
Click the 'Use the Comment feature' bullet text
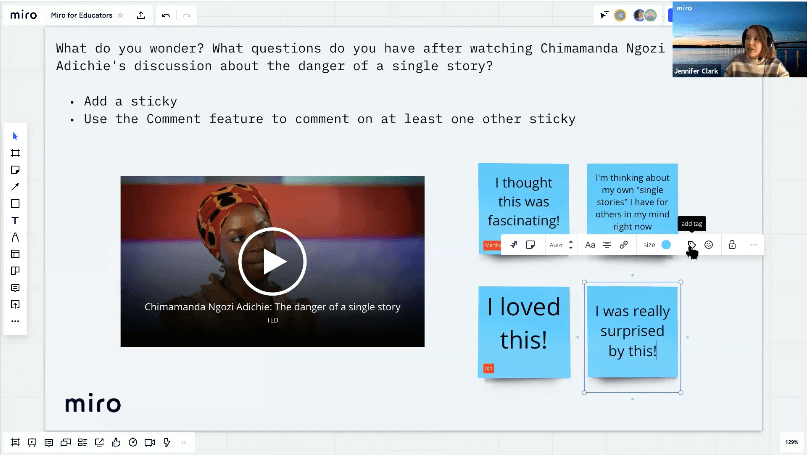point(329,119)
